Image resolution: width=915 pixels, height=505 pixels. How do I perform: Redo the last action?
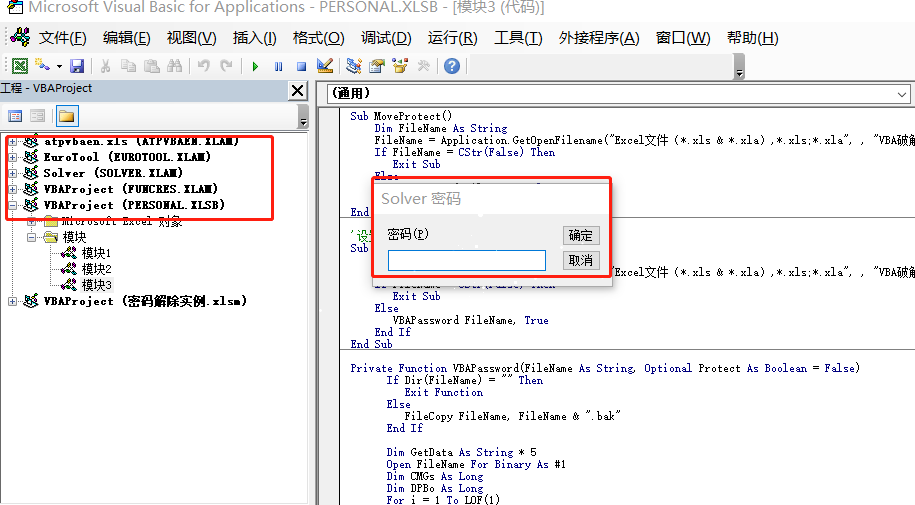[x=226, y=66]
